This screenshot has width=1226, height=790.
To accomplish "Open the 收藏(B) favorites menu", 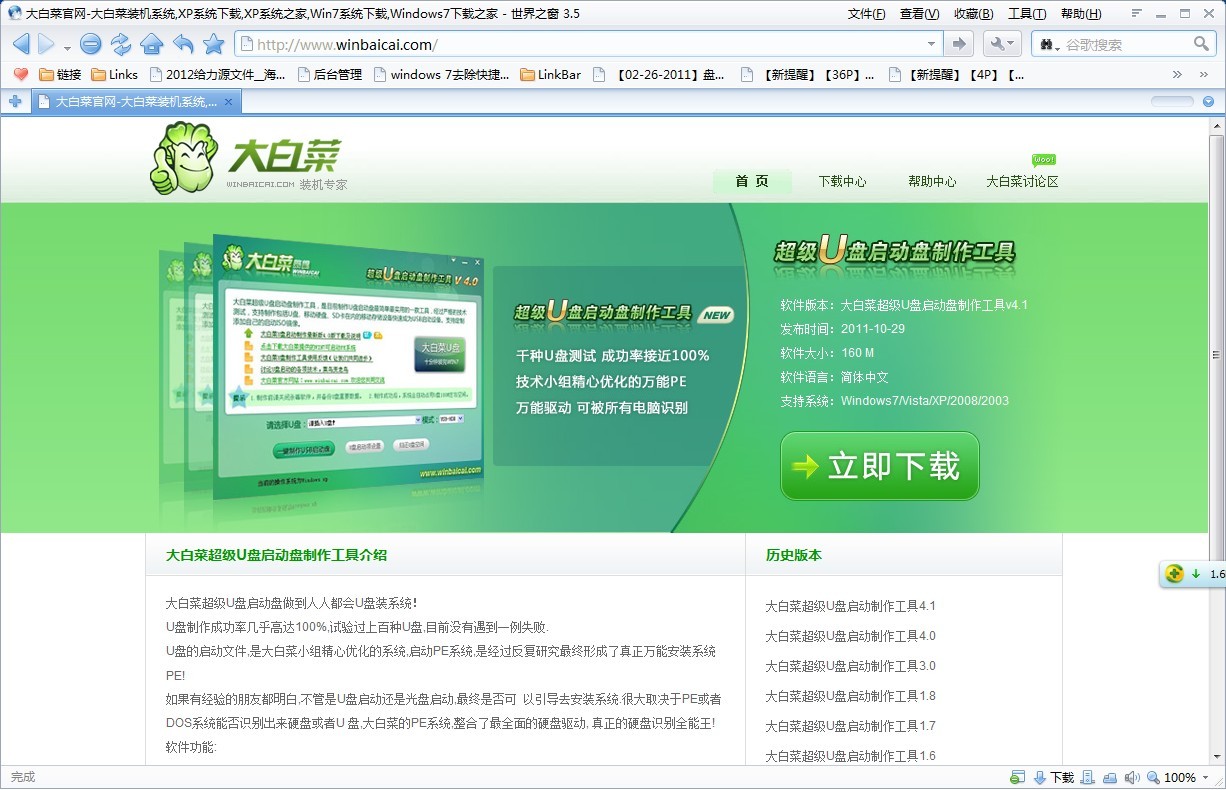I will (x=973, y=14).
